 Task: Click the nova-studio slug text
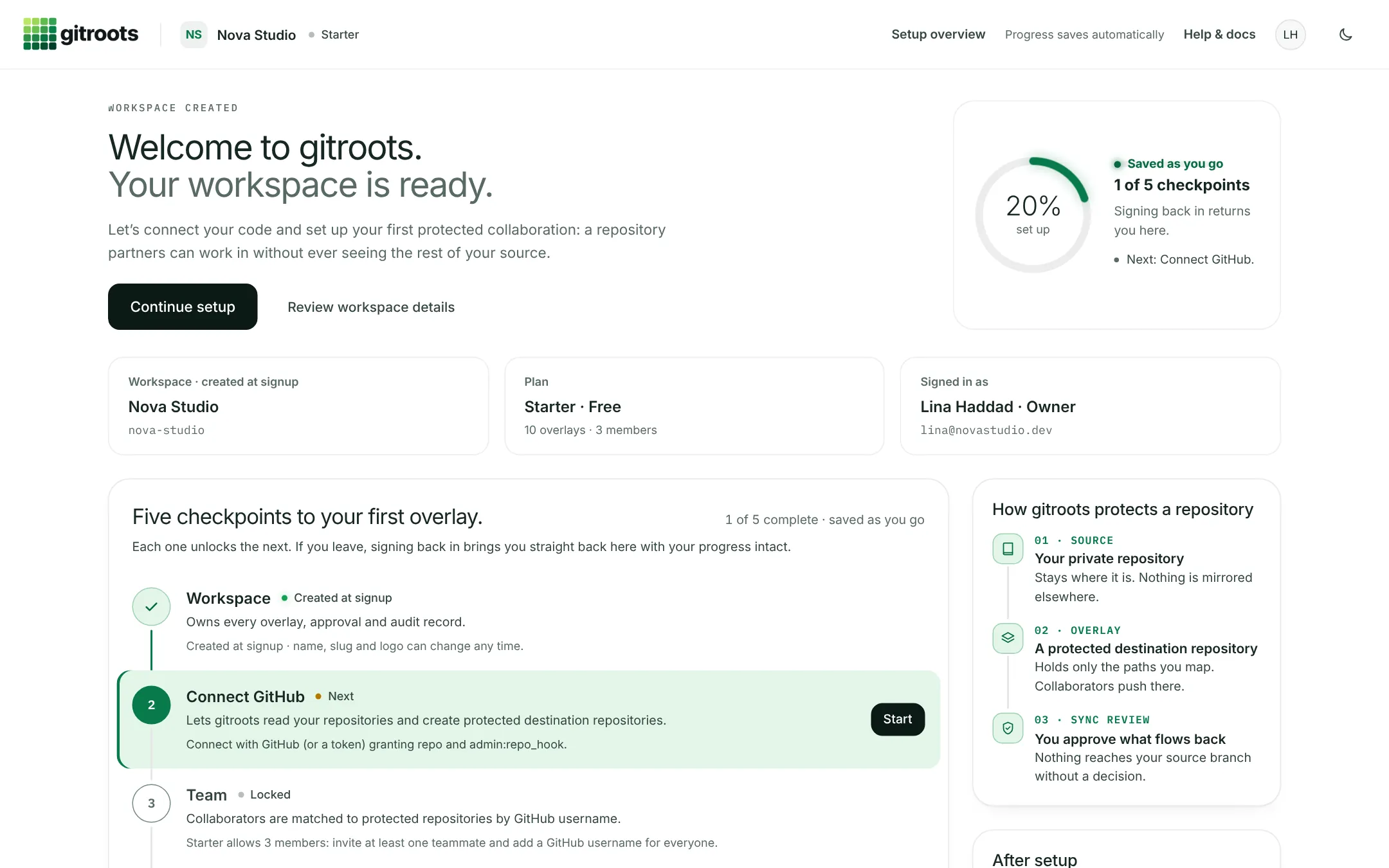point(167,430)
